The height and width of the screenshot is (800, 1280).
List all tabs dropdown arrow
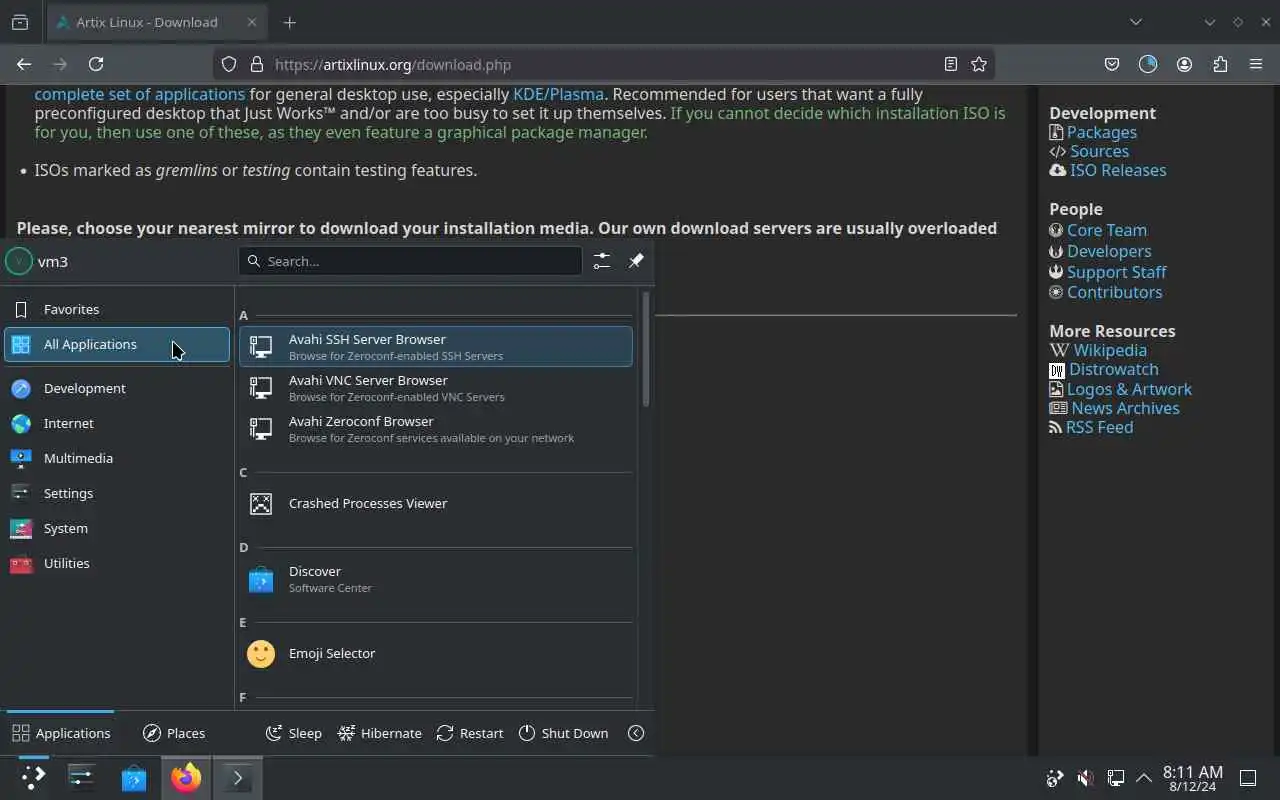pyautogui.click(x=1136, y=22)
